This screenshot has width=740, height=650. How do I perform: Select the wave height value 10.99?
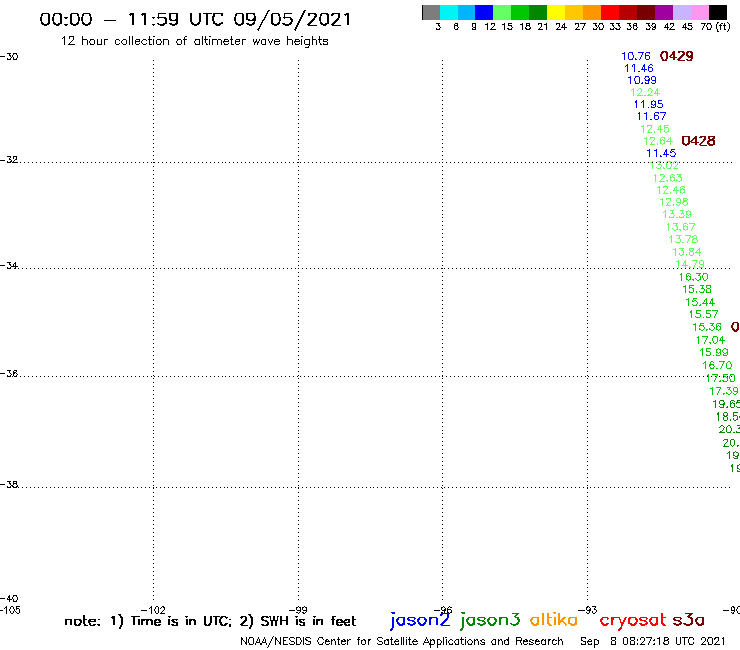tap(642, 80)
